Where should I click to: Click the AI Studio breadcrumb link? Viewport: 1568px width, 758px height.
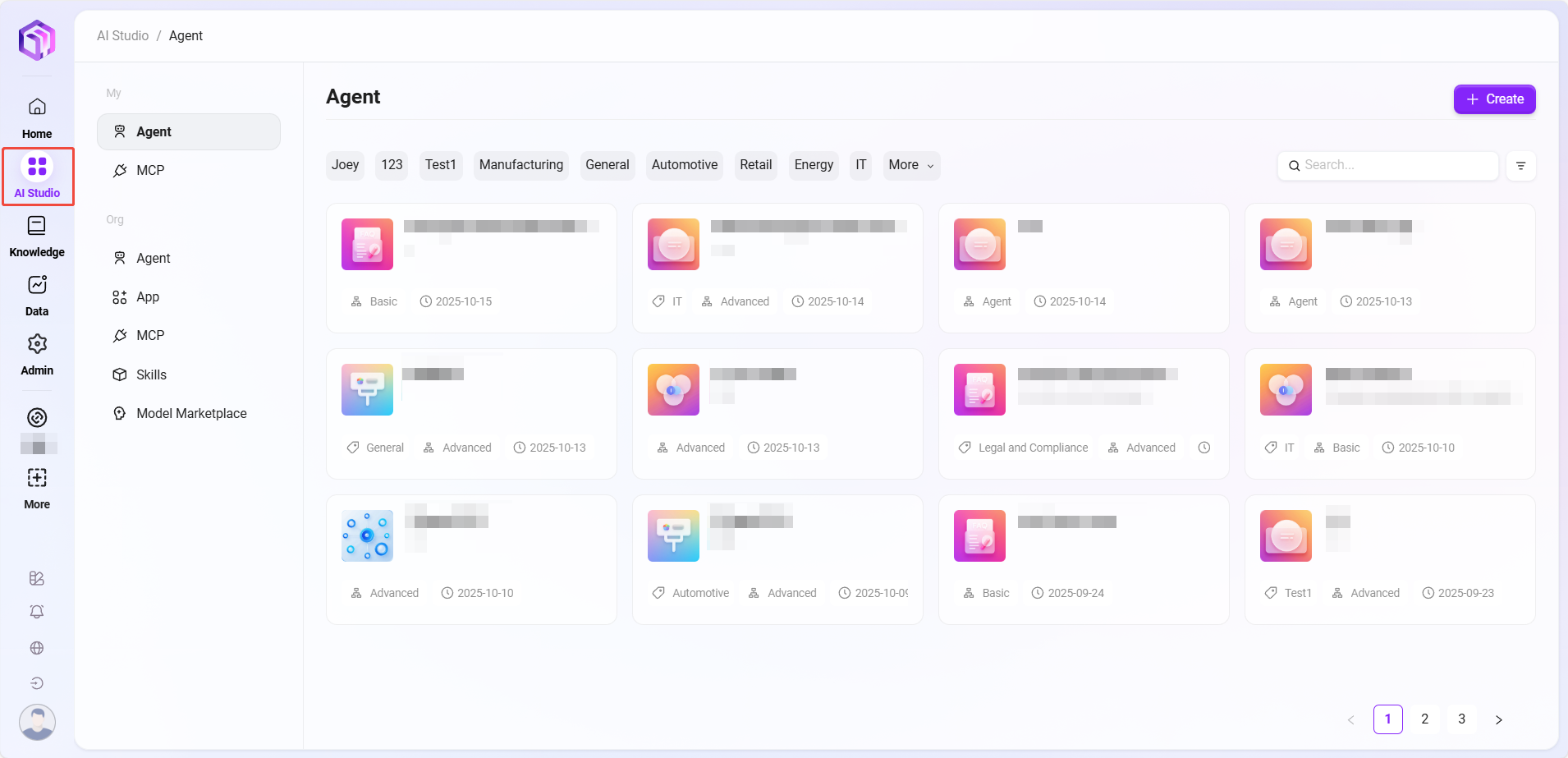point(122,36)
